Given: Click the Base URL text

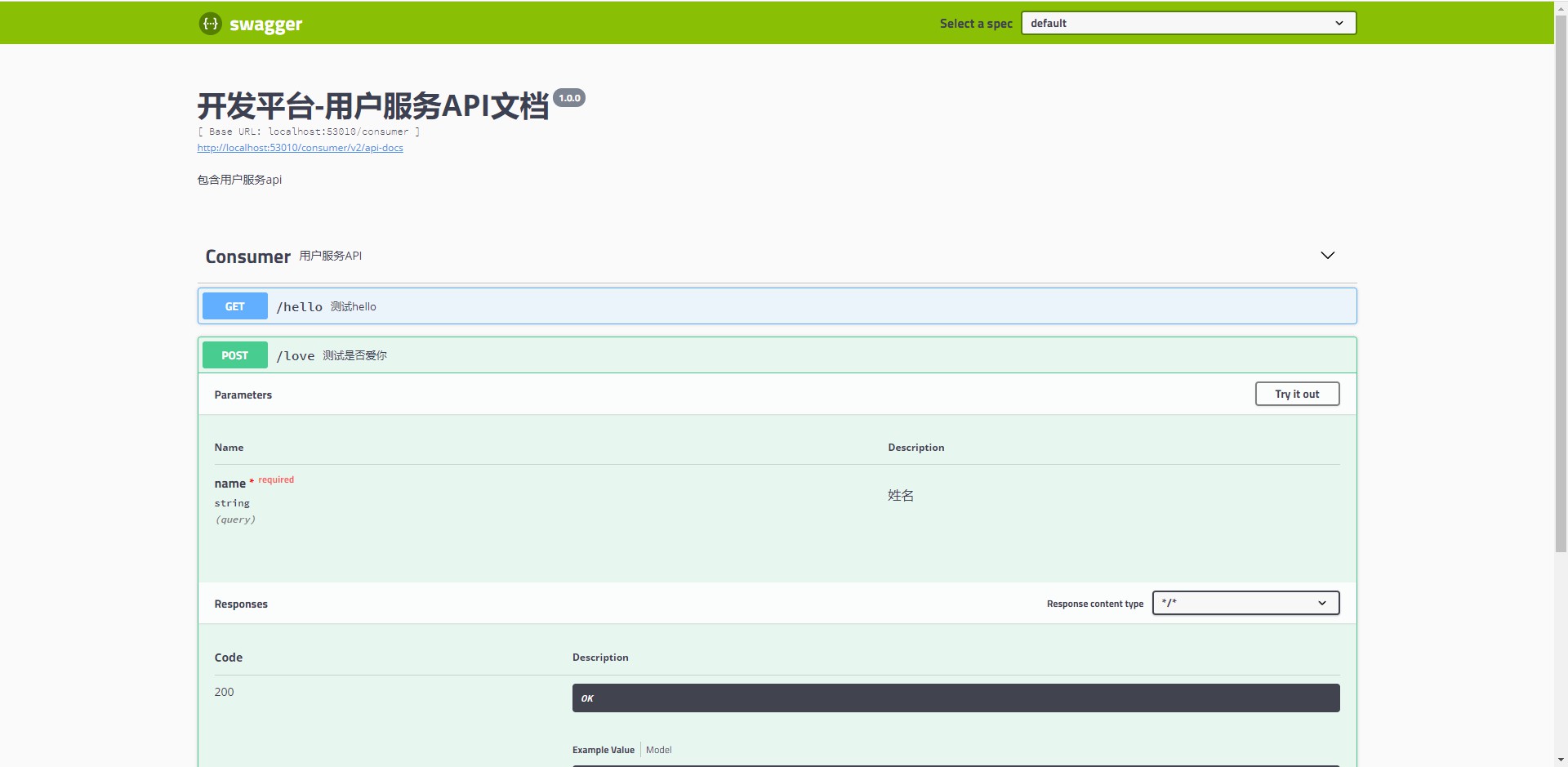Looking at the screenshot, I should (x=309, y=132).
